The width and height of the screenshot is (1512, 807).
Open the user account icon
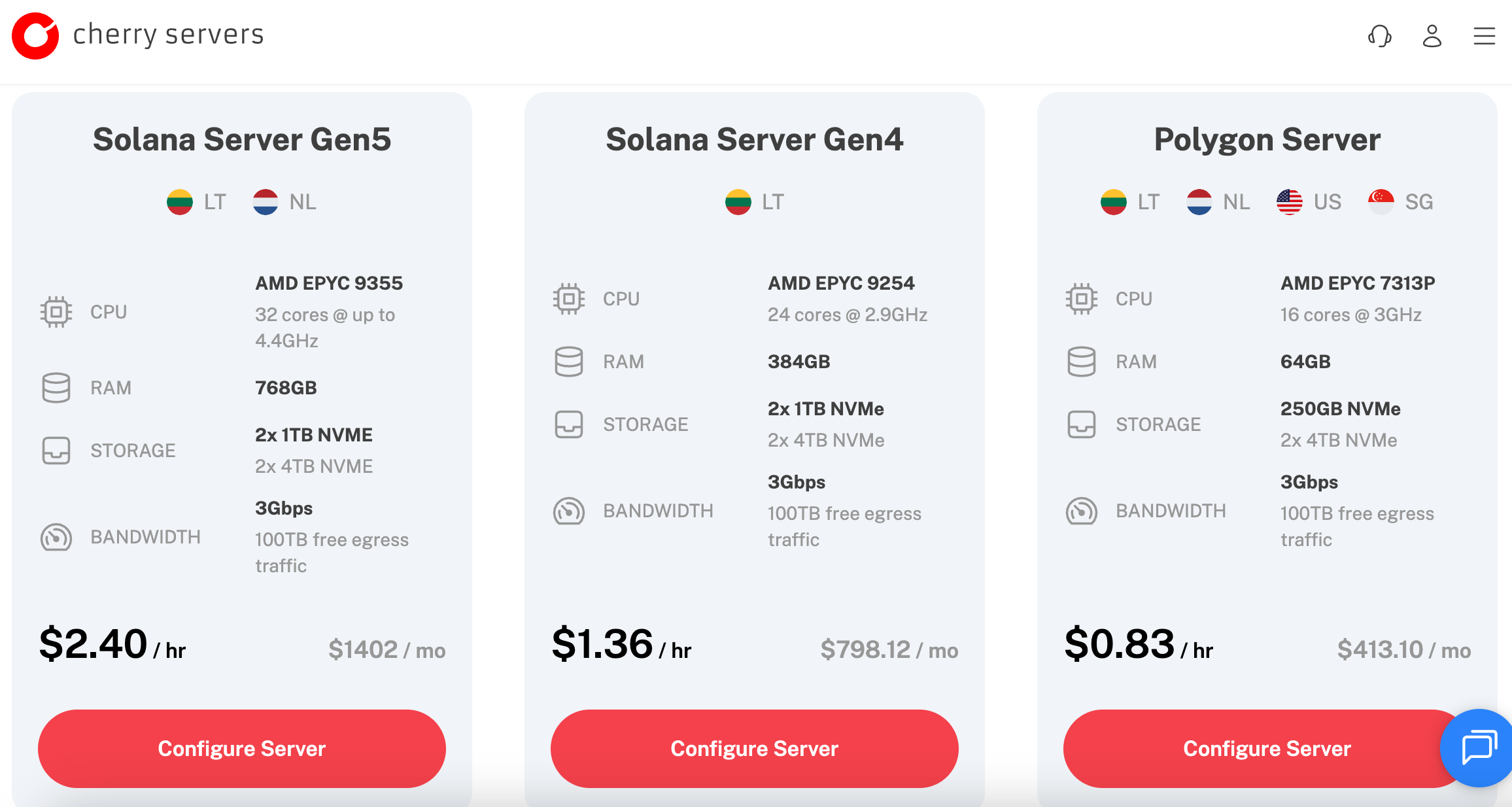[1432, 36]
